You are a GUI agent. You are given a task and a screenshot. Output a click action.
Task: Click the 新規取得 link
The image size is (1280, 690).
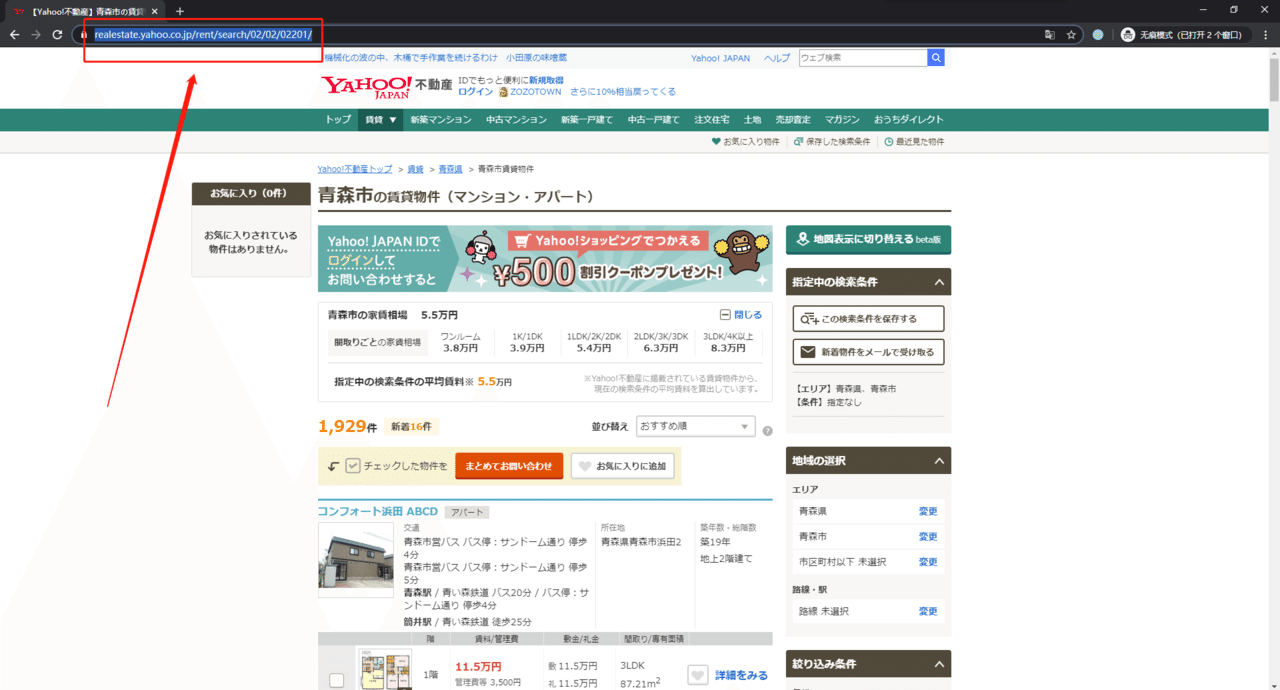point(546,80)
